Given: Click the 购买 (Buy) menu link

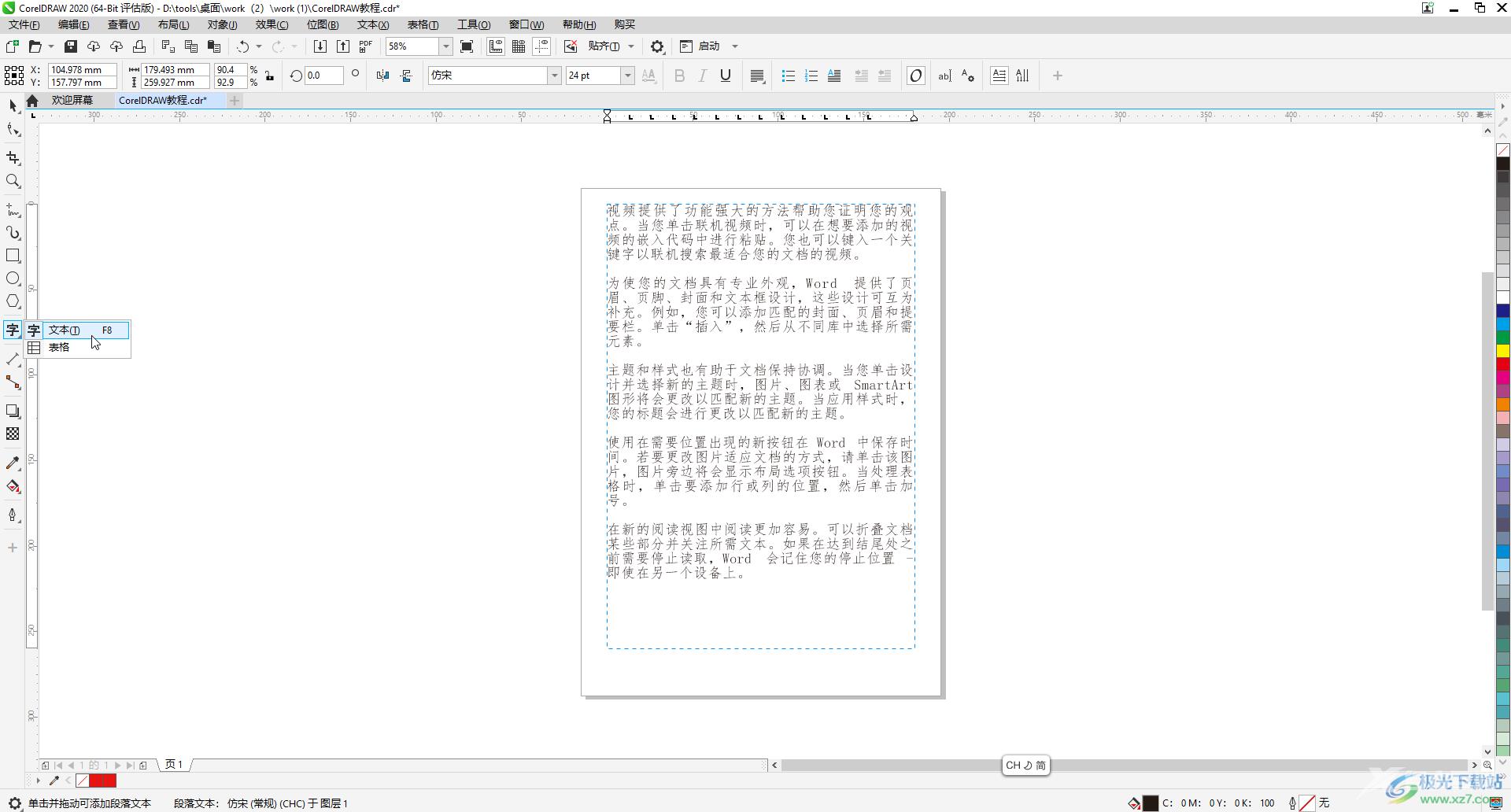Looking at the screenshot, I should (625, 24).
